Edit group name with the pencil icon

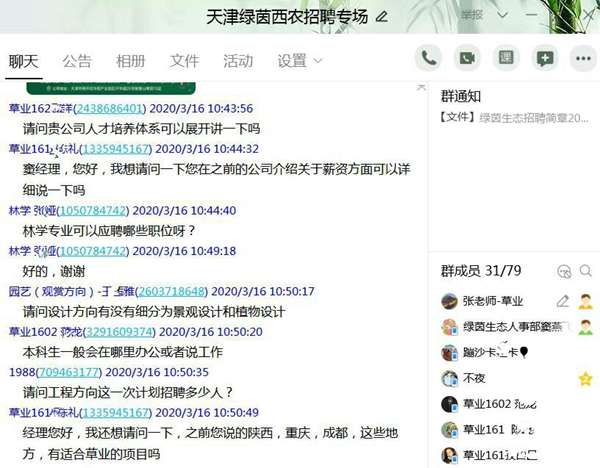point(381,17)
